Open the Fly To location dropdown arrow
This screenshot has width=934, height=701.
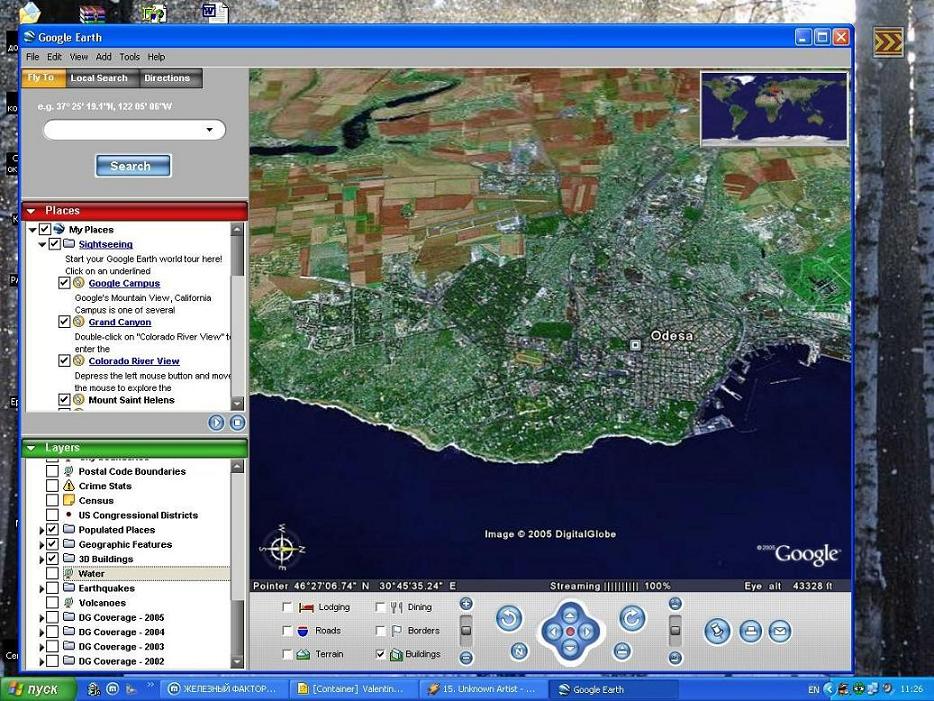coord(209,130)
